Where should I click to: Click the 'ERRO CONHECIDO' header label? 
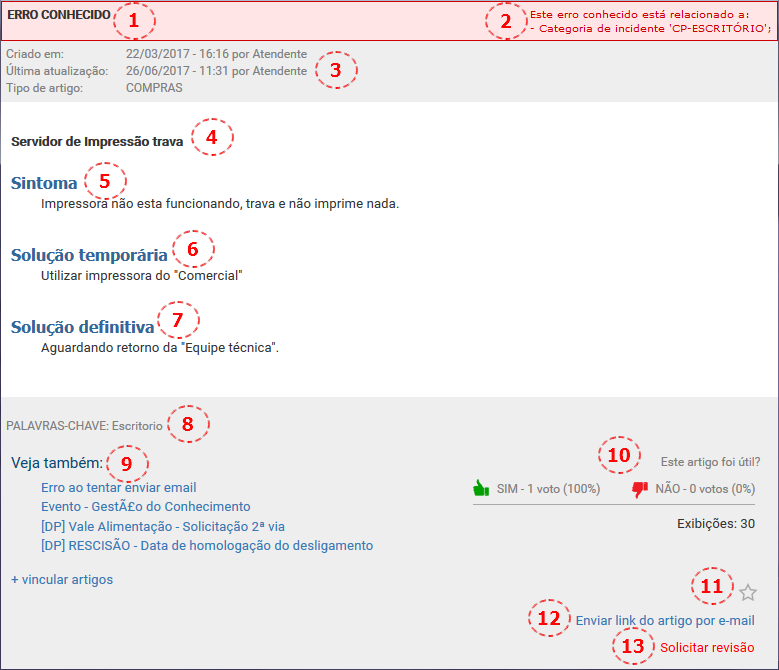pyautogui.click(x=59, y=15)
